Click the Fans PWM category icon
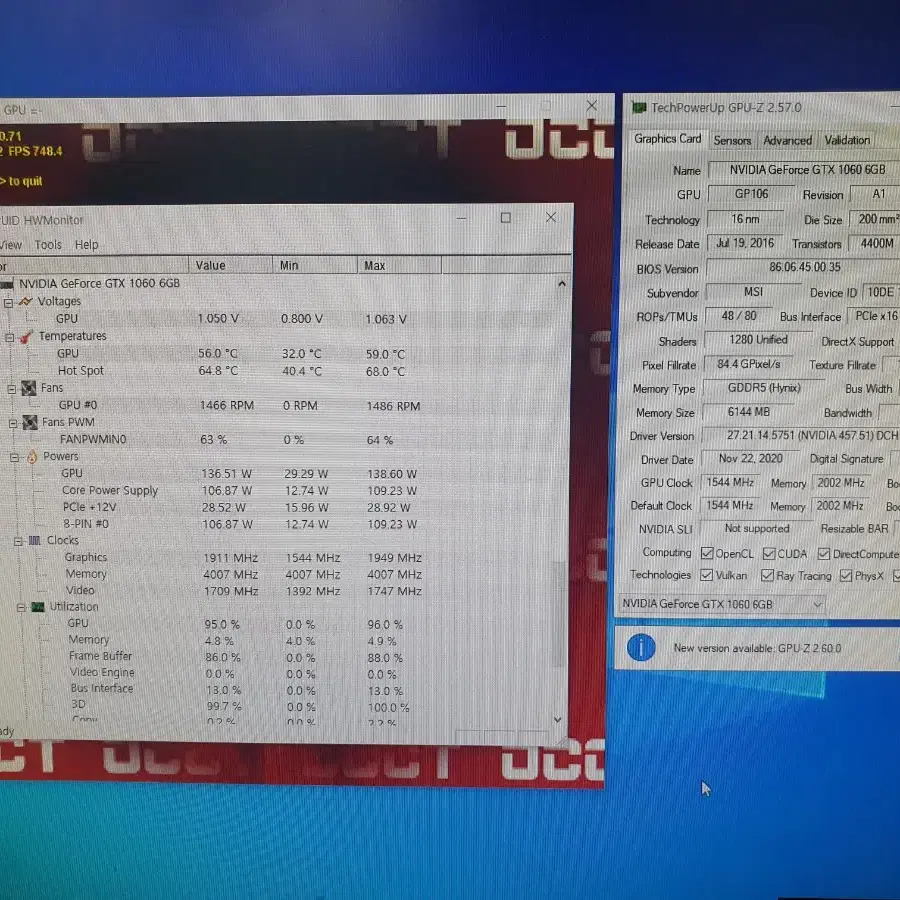 point(30,423)
